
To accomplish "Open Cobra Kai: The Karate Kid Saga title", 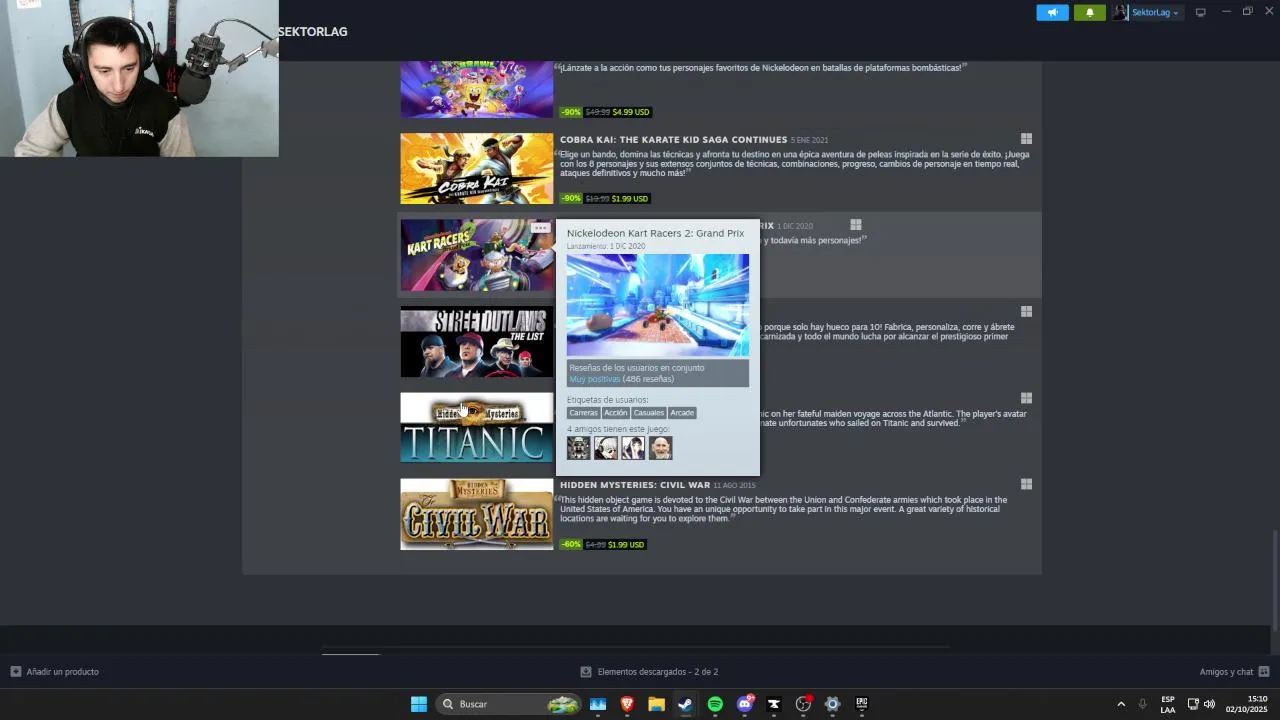I will pos(673,140).
